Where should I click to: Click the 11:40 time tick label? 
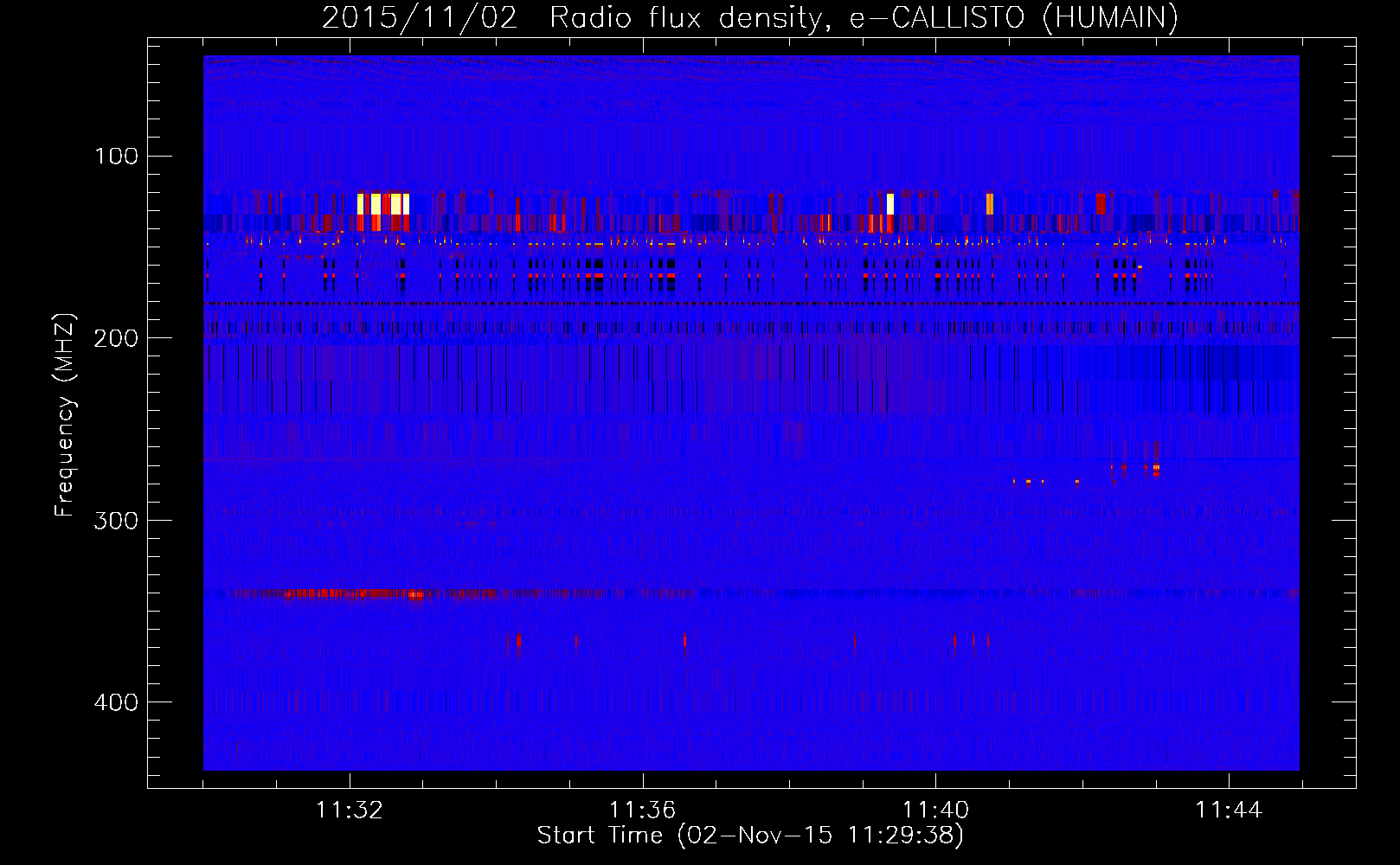tap(935, 811)
